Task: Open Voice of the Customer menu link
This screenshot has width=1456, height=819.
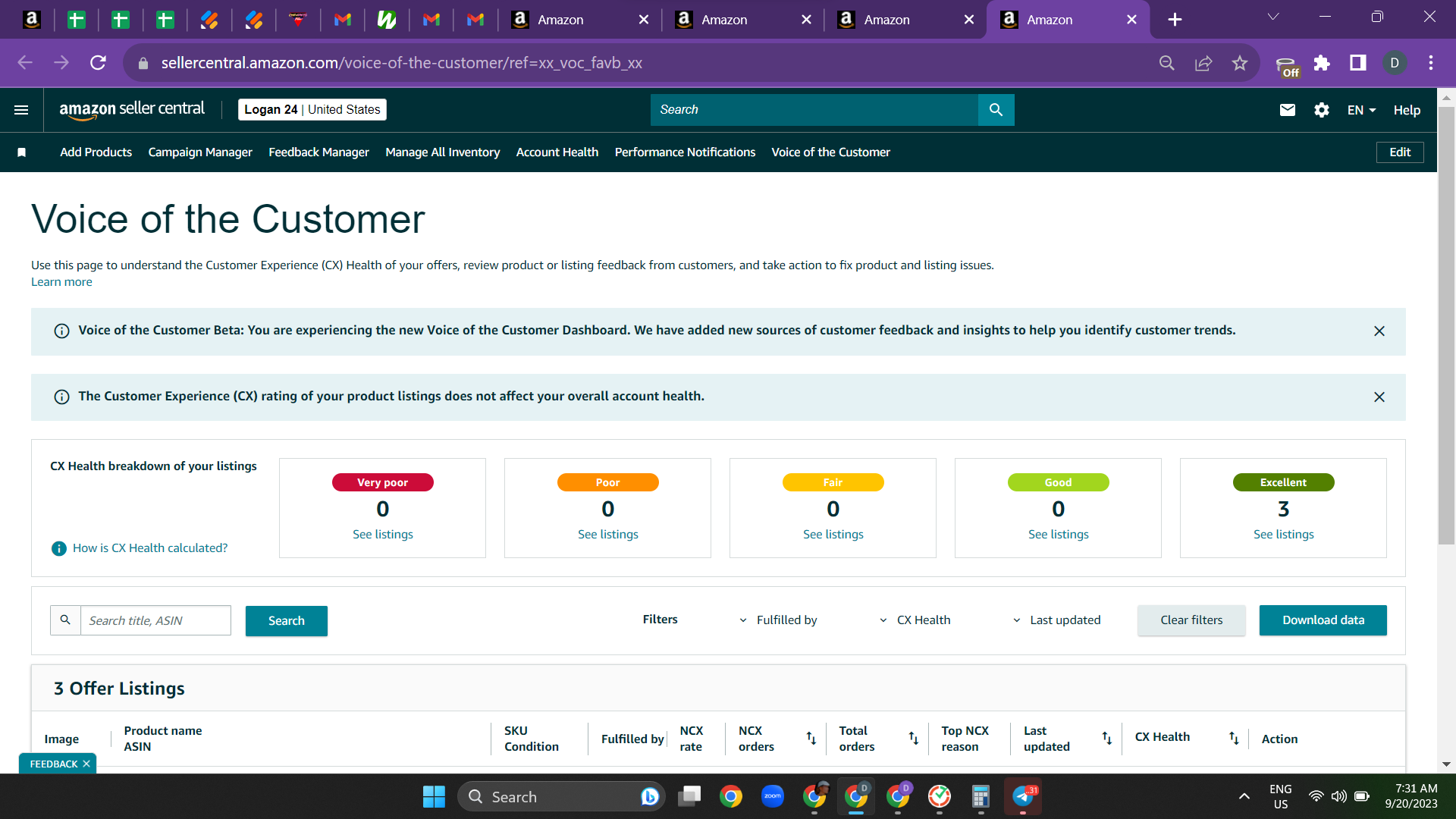Action: pos(831,152)
